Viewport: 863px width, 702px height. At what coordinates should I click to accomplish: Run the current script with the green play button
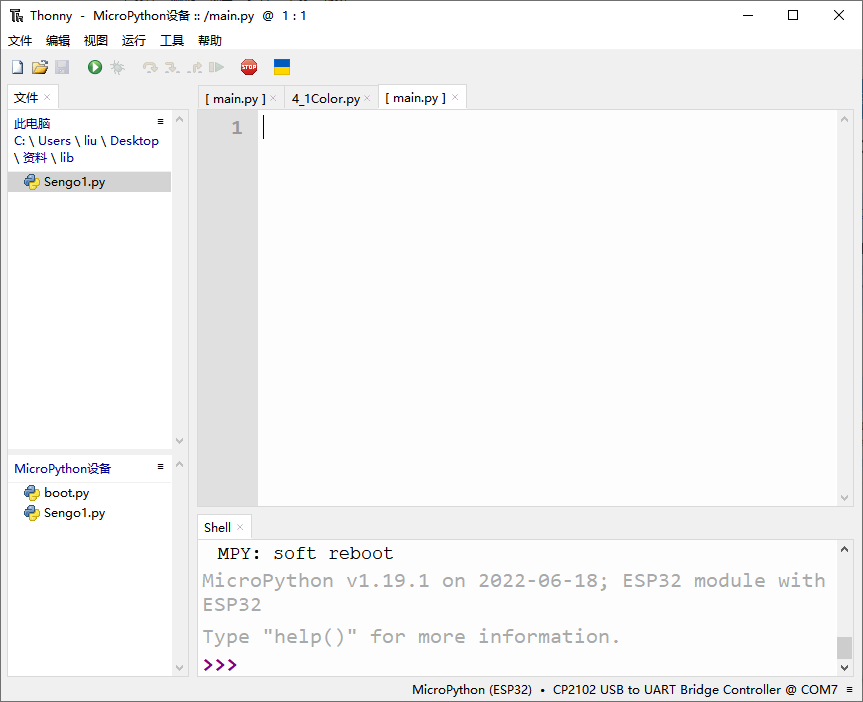tap(95, 67)
